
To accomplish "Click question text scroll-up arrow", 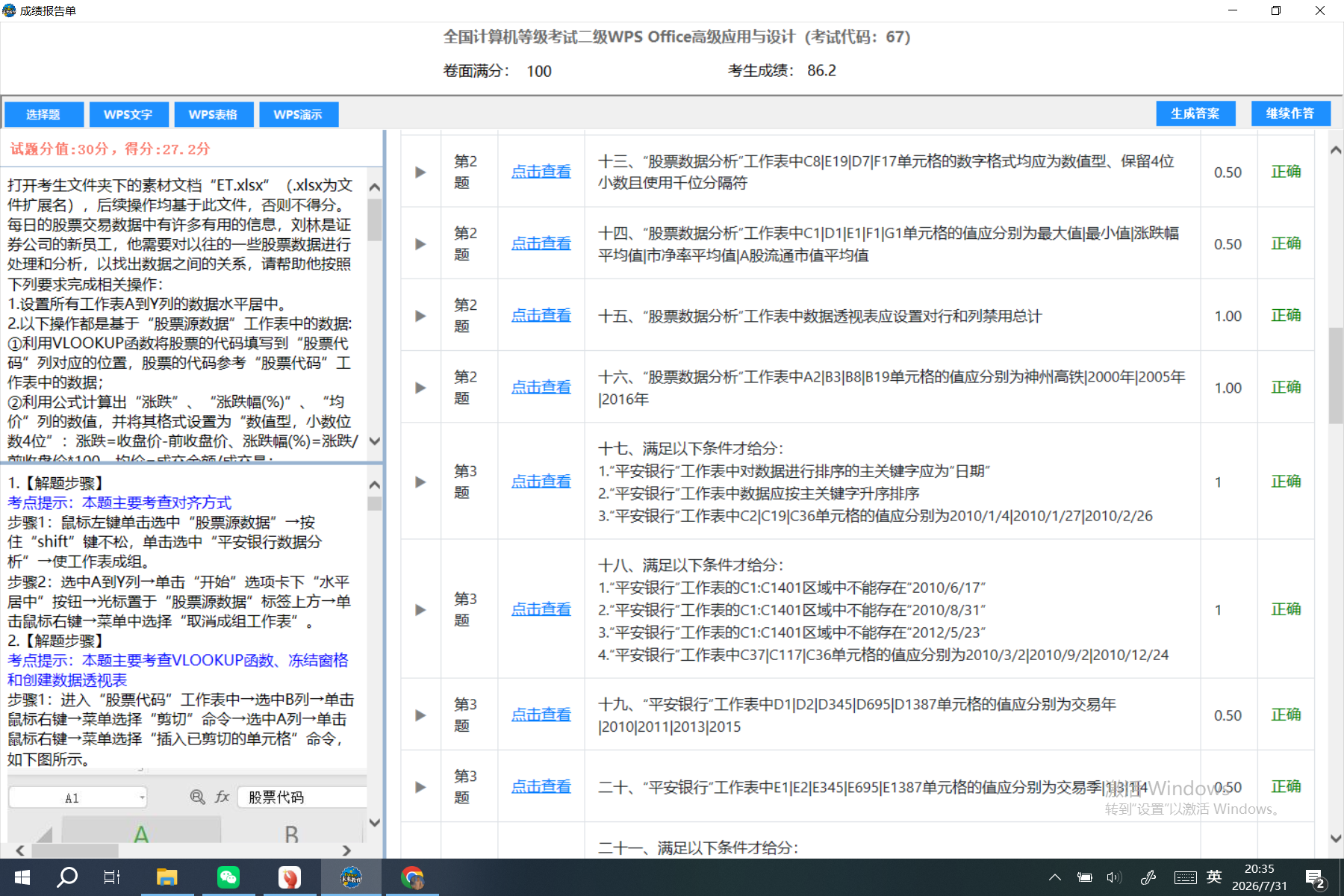I will click(375, 187).
